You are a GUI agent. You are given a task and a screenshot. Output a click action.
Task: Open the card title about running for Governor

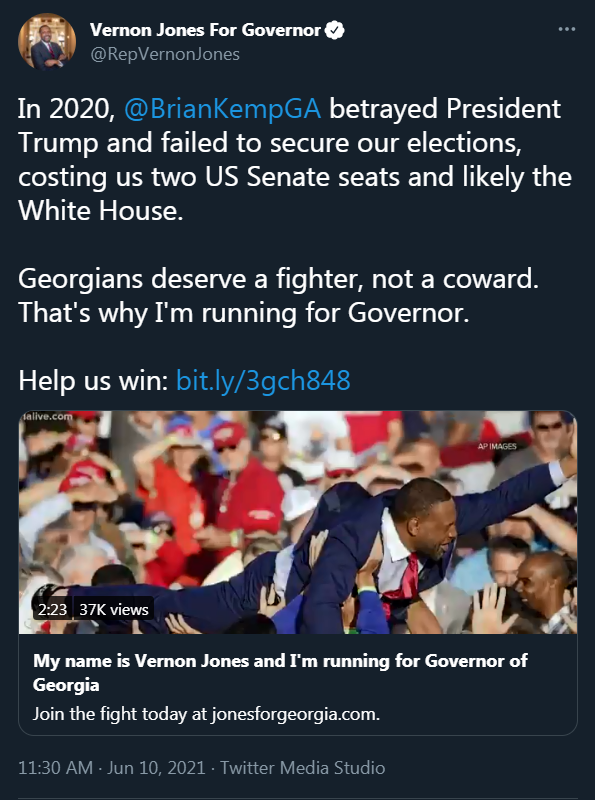click(280, 672)
